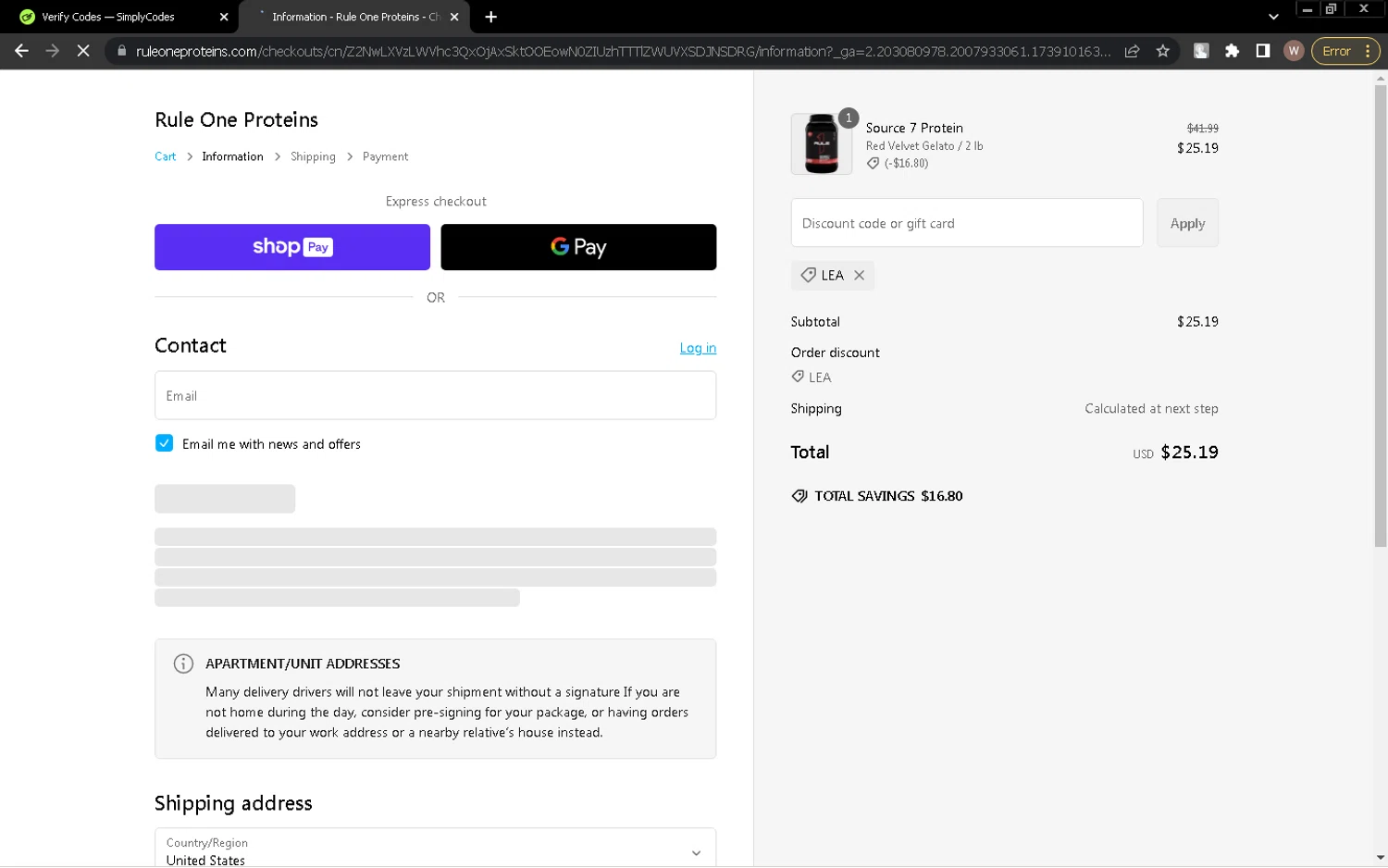This screenshot has height=868, width=1388.
Task: Remove the LEA discount code tag
Action: tap(860, 275)
